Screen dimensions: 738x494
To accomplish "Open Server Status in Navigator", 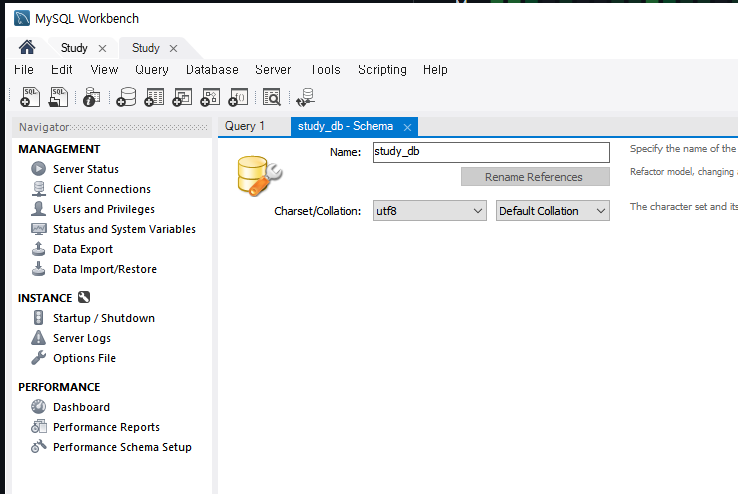I will 86,169.
